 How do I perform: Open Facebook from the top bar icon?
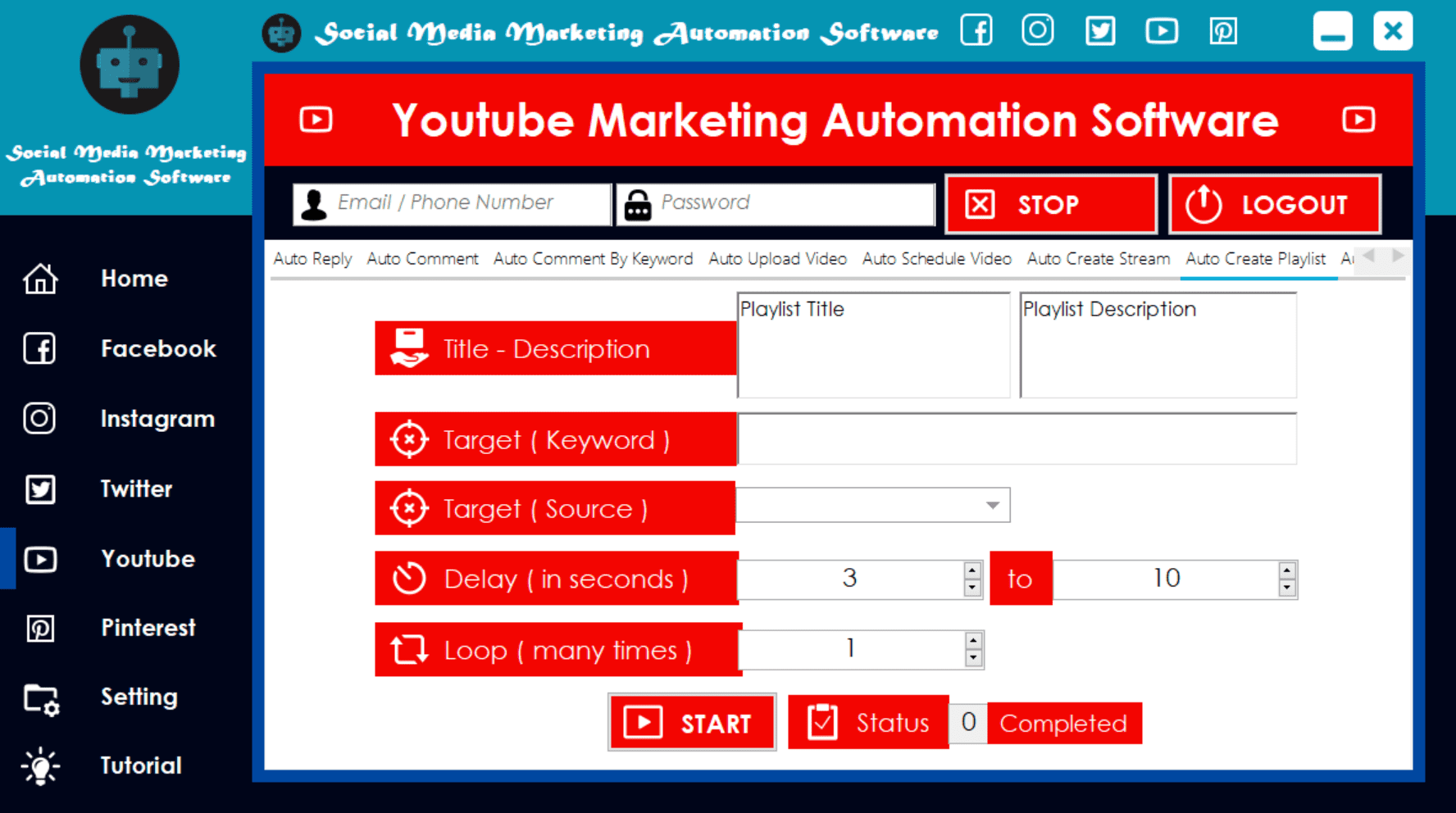pos(976,30)
